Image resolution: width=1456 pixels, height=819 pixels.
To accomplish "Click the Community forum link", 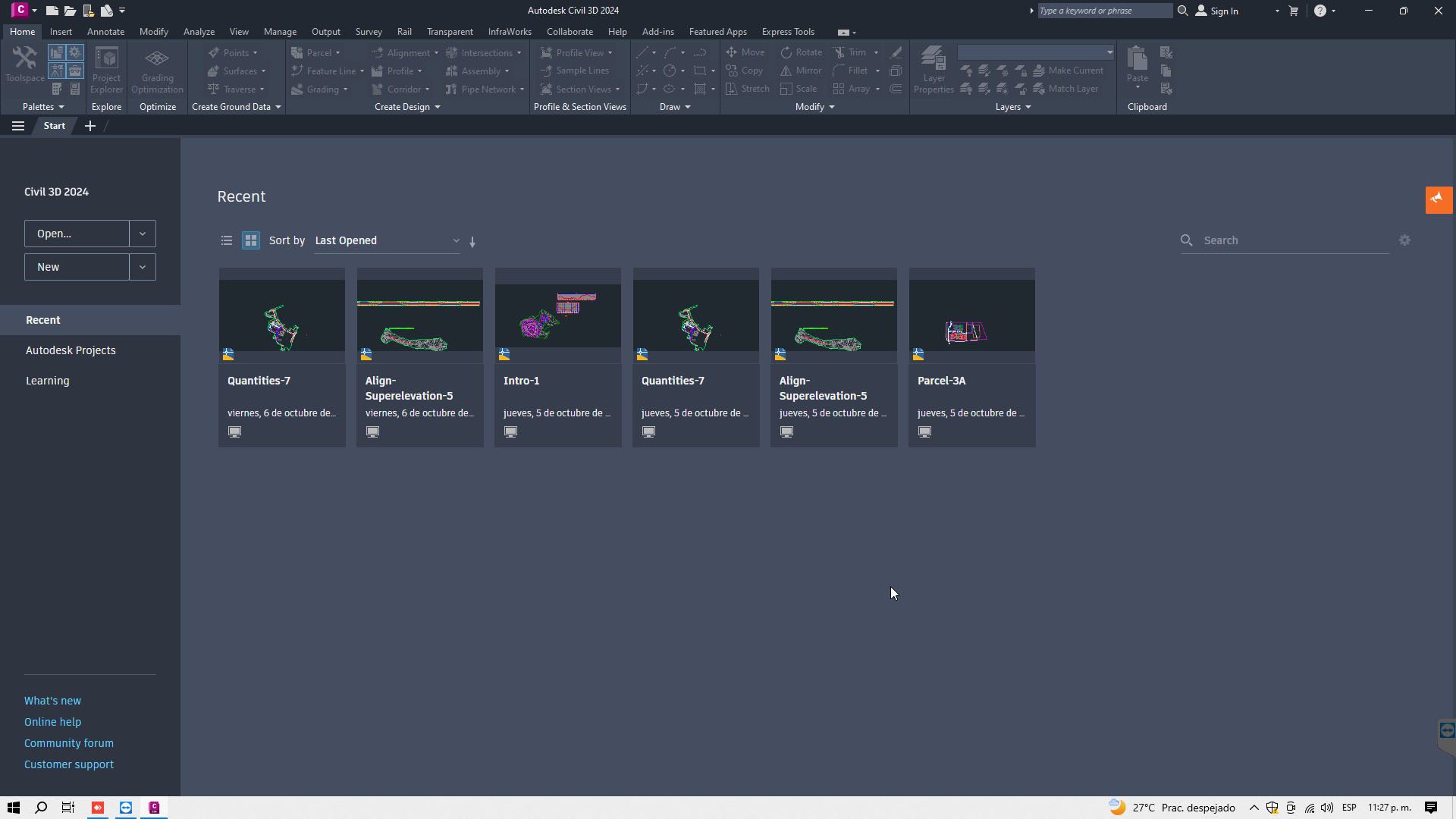I will tap(69, 743).
